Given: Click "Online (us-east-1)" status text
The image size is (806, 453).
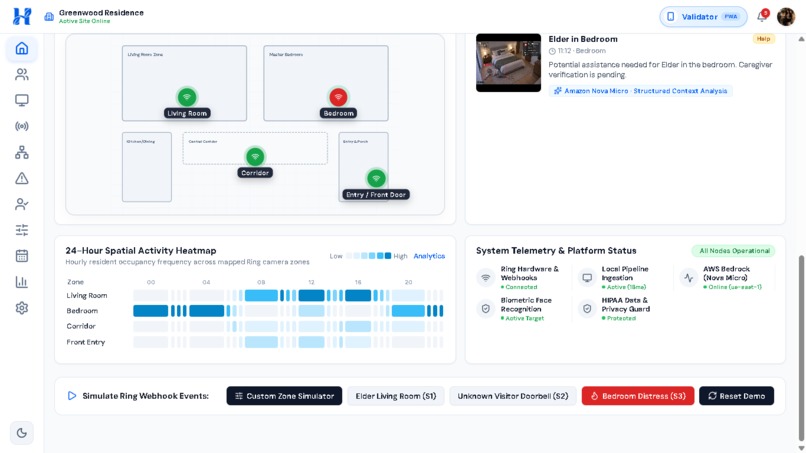Looking at the screenshot, I should tap(732, 287).
